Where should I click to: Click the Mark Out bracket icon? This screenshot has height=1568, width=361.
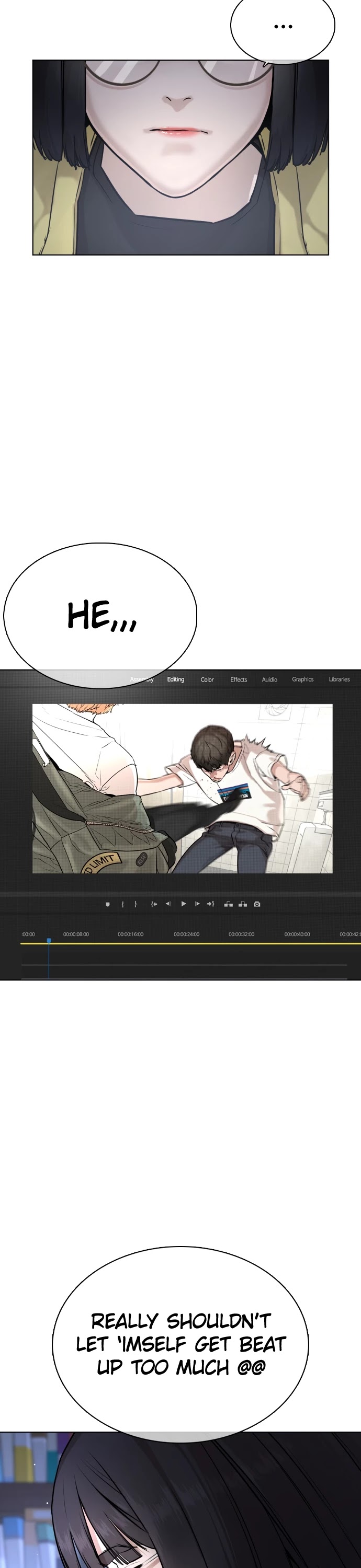(136, 904)
